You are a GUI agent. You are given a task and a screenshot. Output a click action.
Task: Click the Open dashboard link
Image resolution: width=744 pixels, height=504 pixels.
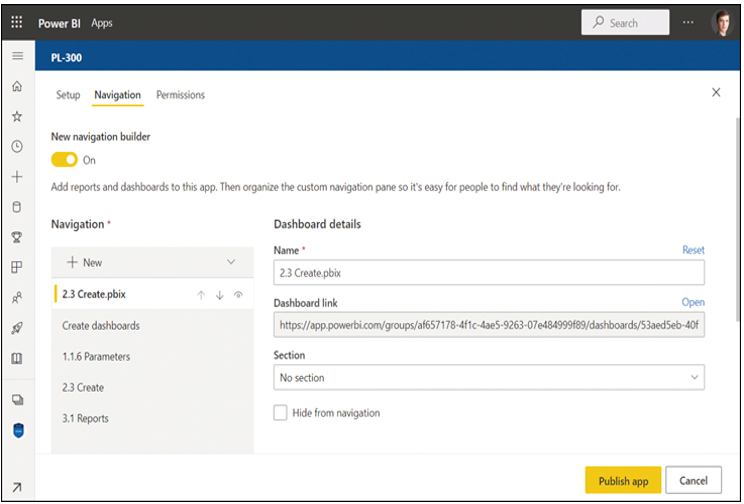pos(693,302)
